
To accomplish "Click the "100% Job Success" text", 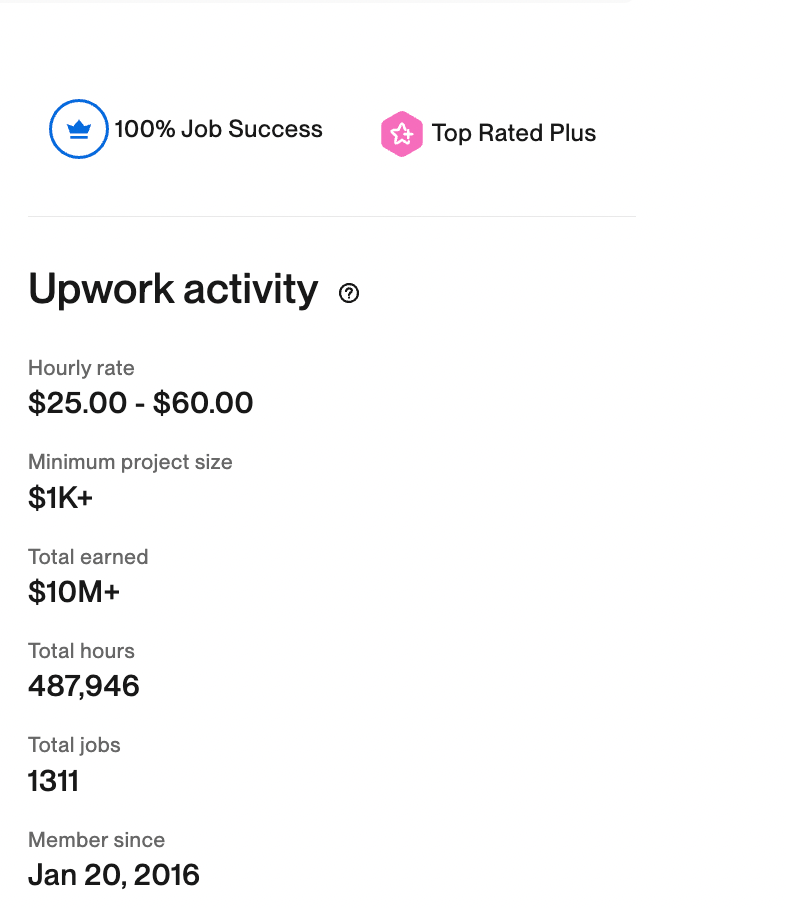I will coord(218,129).
